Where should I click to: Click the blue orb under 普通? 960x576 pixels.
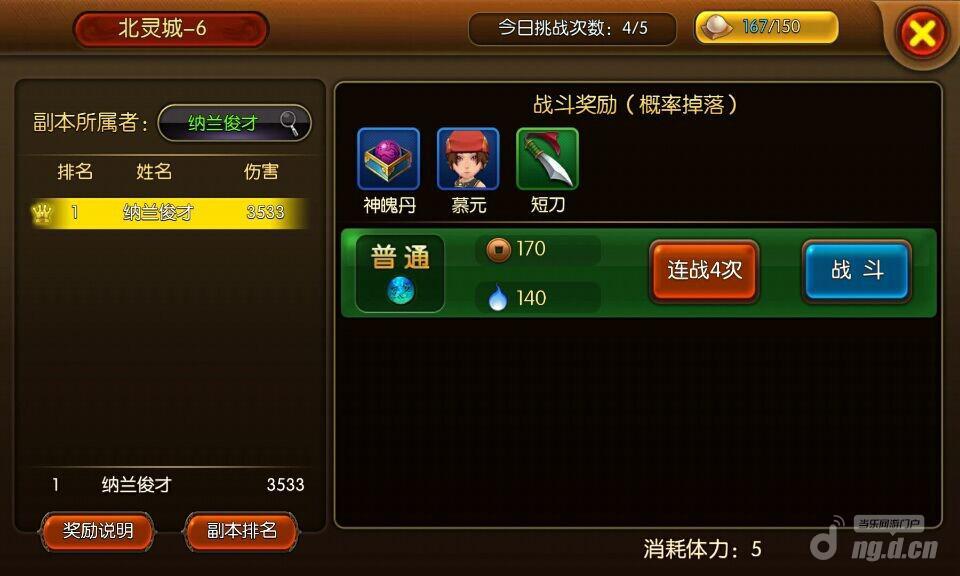(401, 290)
